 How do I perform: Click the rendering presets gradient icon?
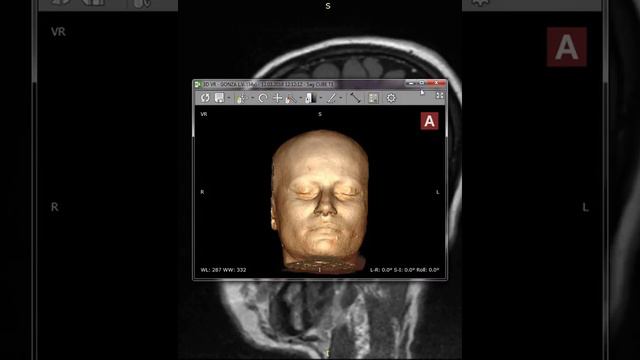pos(311,98)
